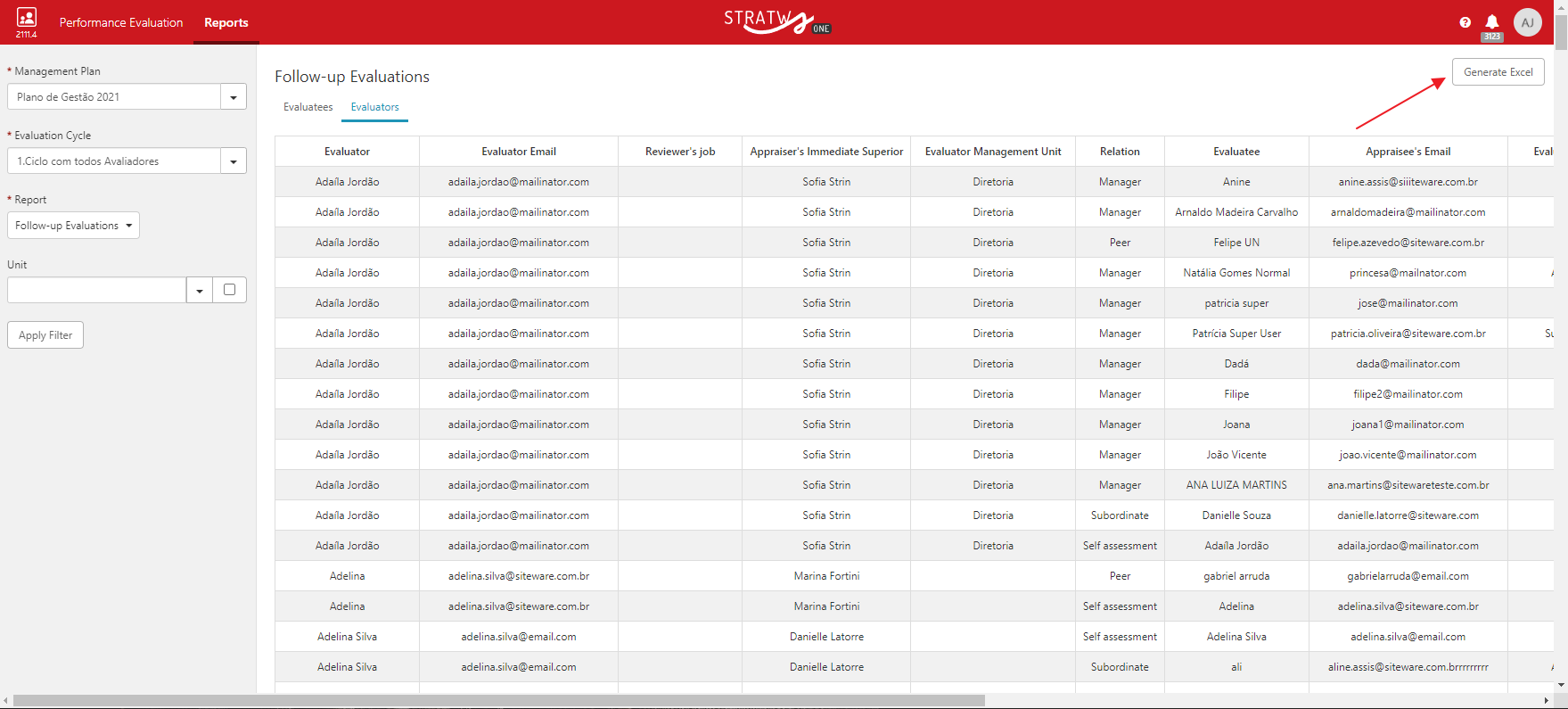
Task: Expand the Evaluation Cycle dropdown arrow
Action: tap(234, 161)
